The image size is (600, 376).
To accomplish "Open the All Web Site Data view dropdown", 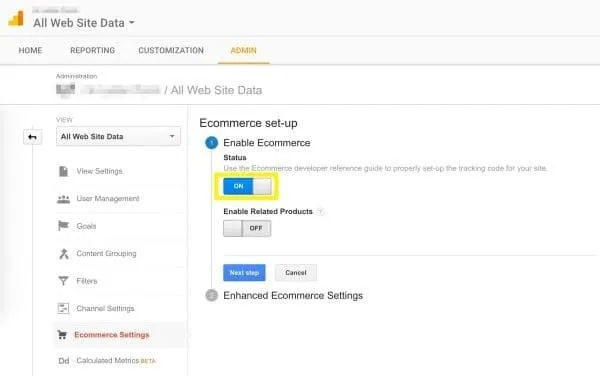I will pos(118,137).
